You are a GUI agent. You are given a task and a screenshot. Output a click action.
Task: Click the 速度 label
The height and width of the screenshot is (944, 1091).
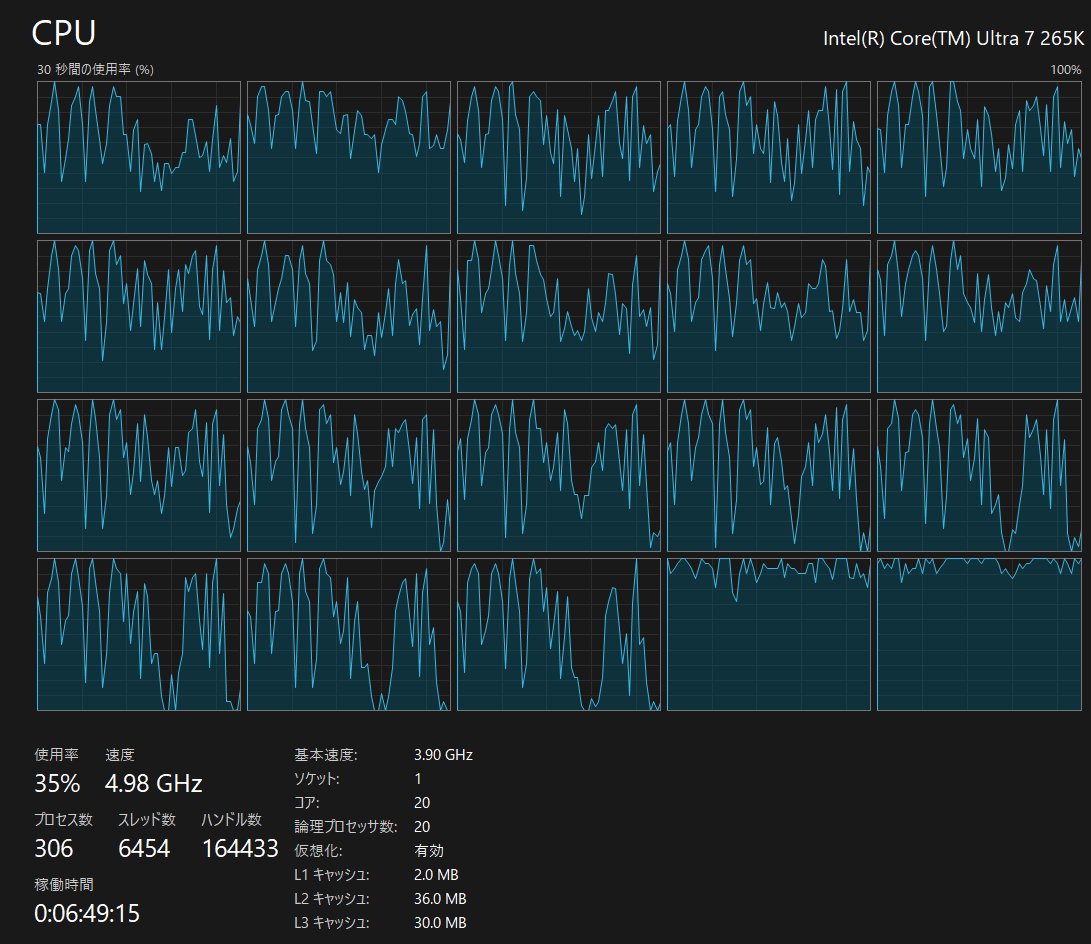(x=120, y=755)
